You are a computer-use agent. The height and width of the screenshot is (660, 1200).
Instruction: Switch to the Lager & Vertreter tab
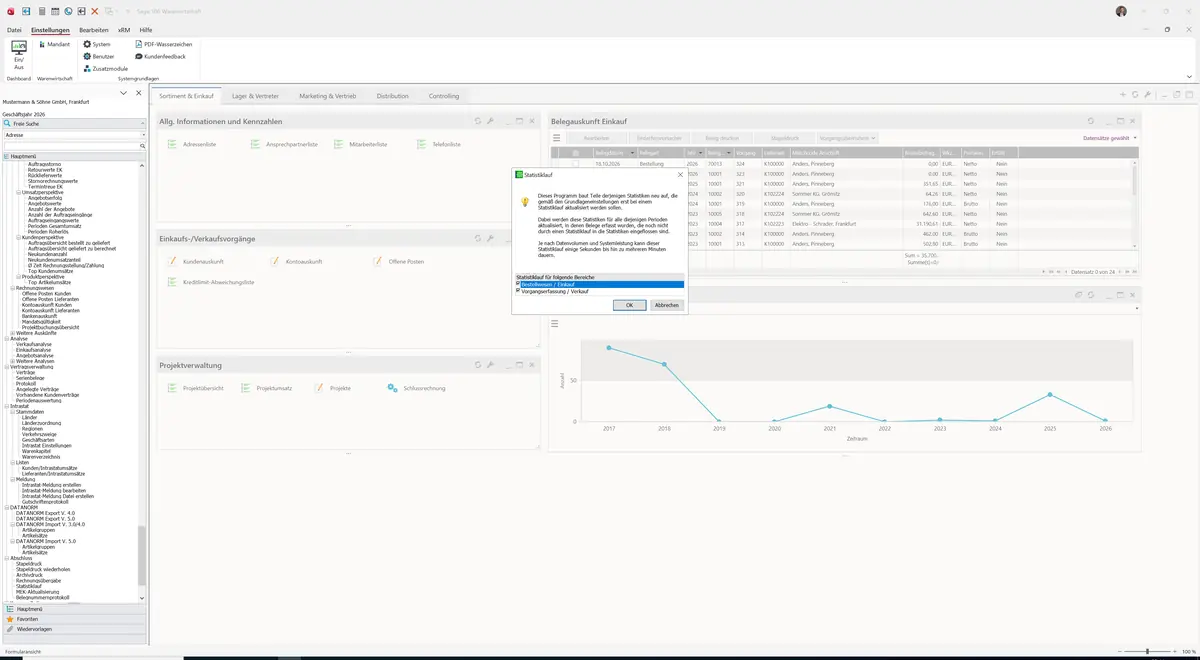pos(255,96)
